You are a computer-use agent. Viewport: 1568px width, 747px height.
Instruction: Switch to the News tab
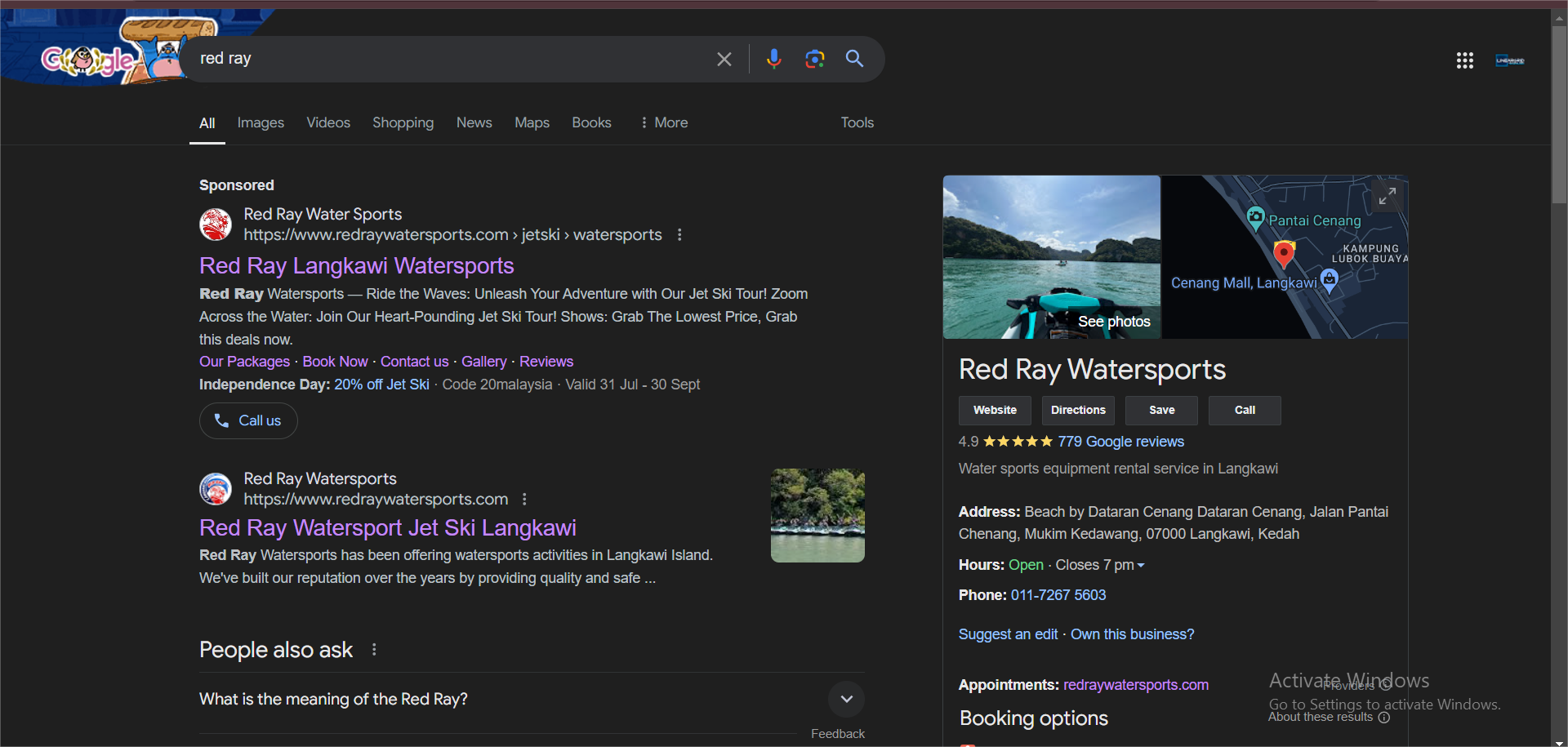[x=474, y=122]
